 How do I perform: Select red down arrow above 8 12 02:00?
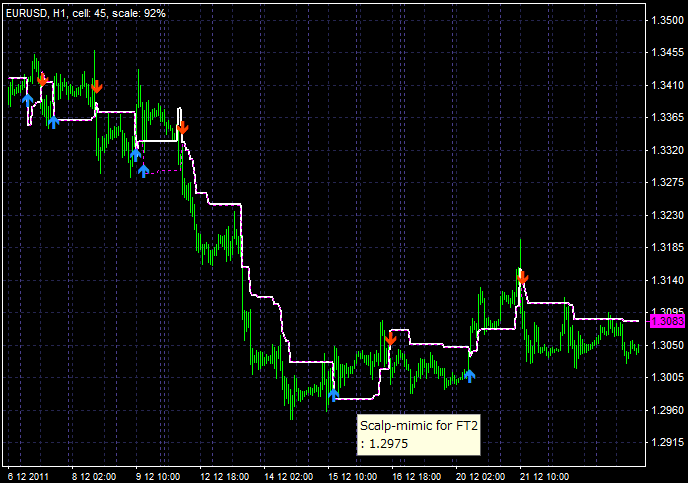97,87
